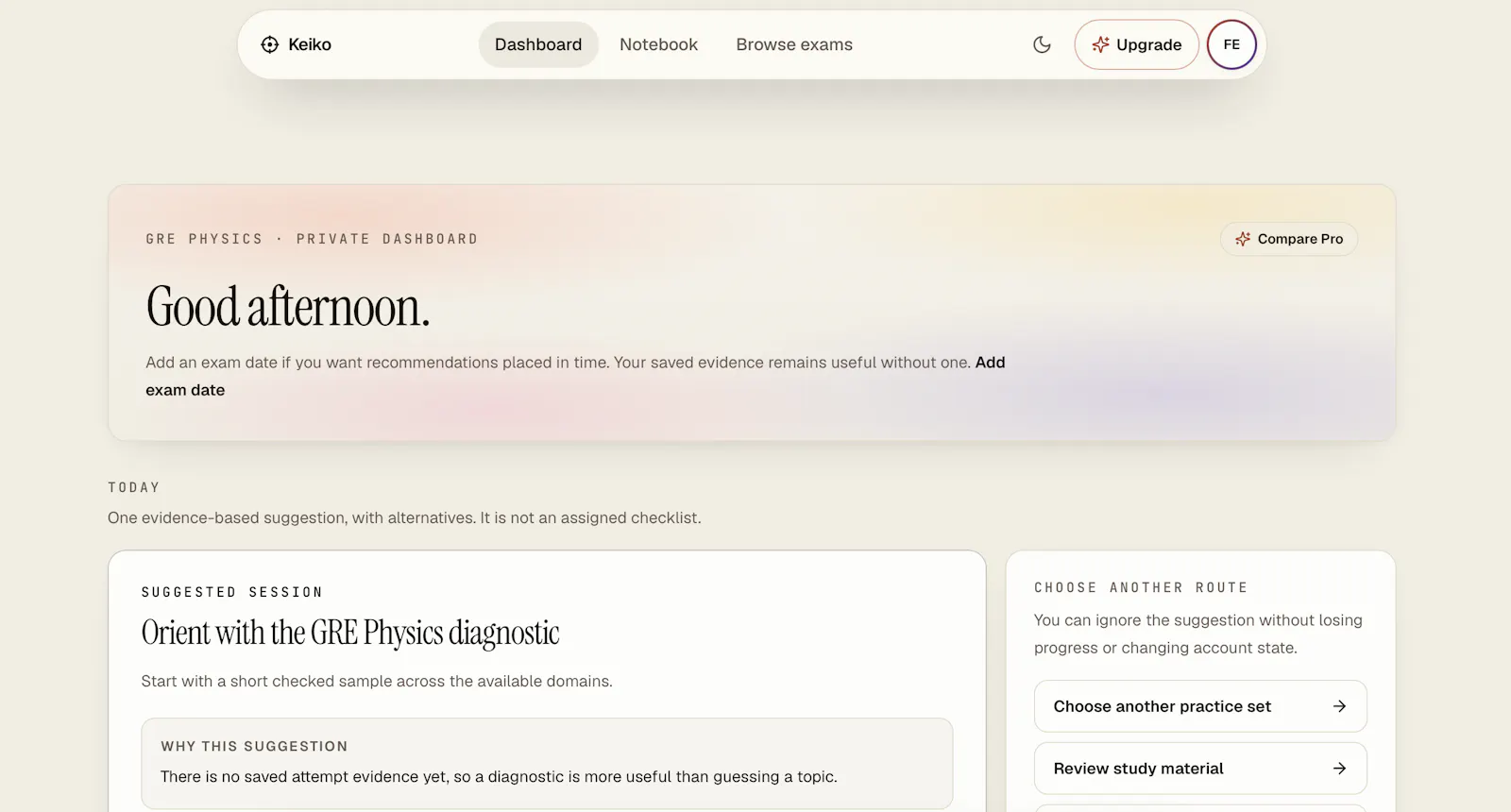The image size is (1511, 812).
Task: Click the arrow on Review study material
Action: (1339, 769)
